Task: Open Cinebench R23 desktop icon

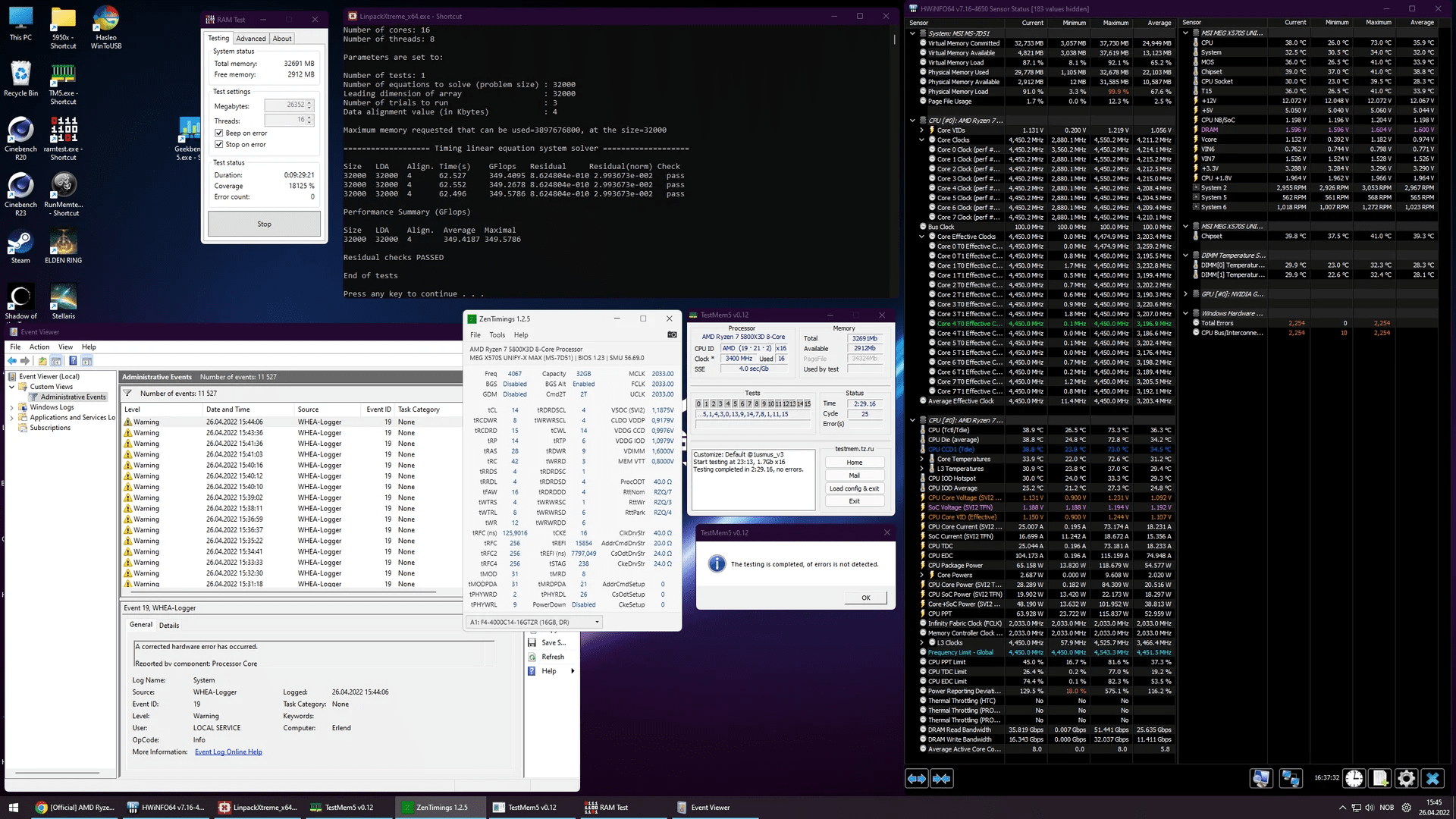Action: 20,193
